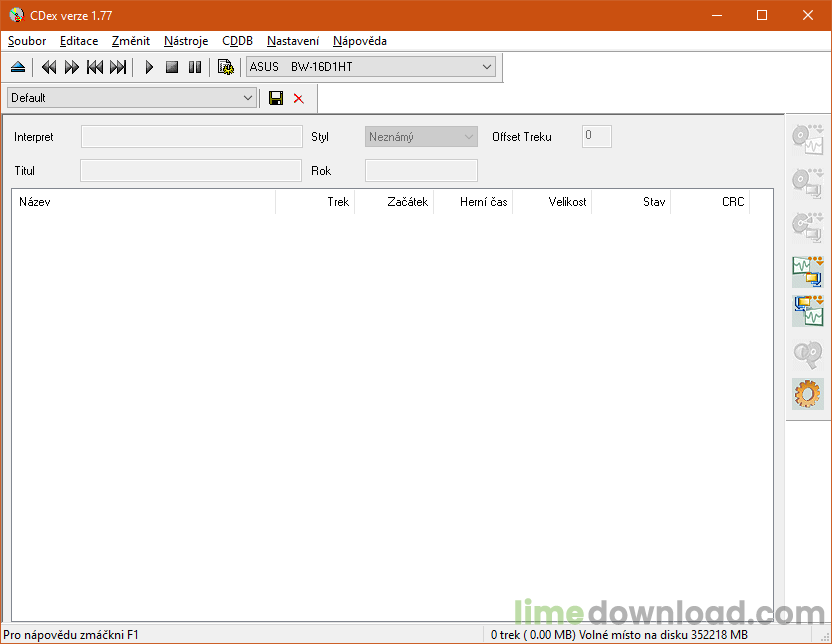This screenshot has width=832, height=644.
Task: Click the rewind (skip back) button
Action: 49,67
